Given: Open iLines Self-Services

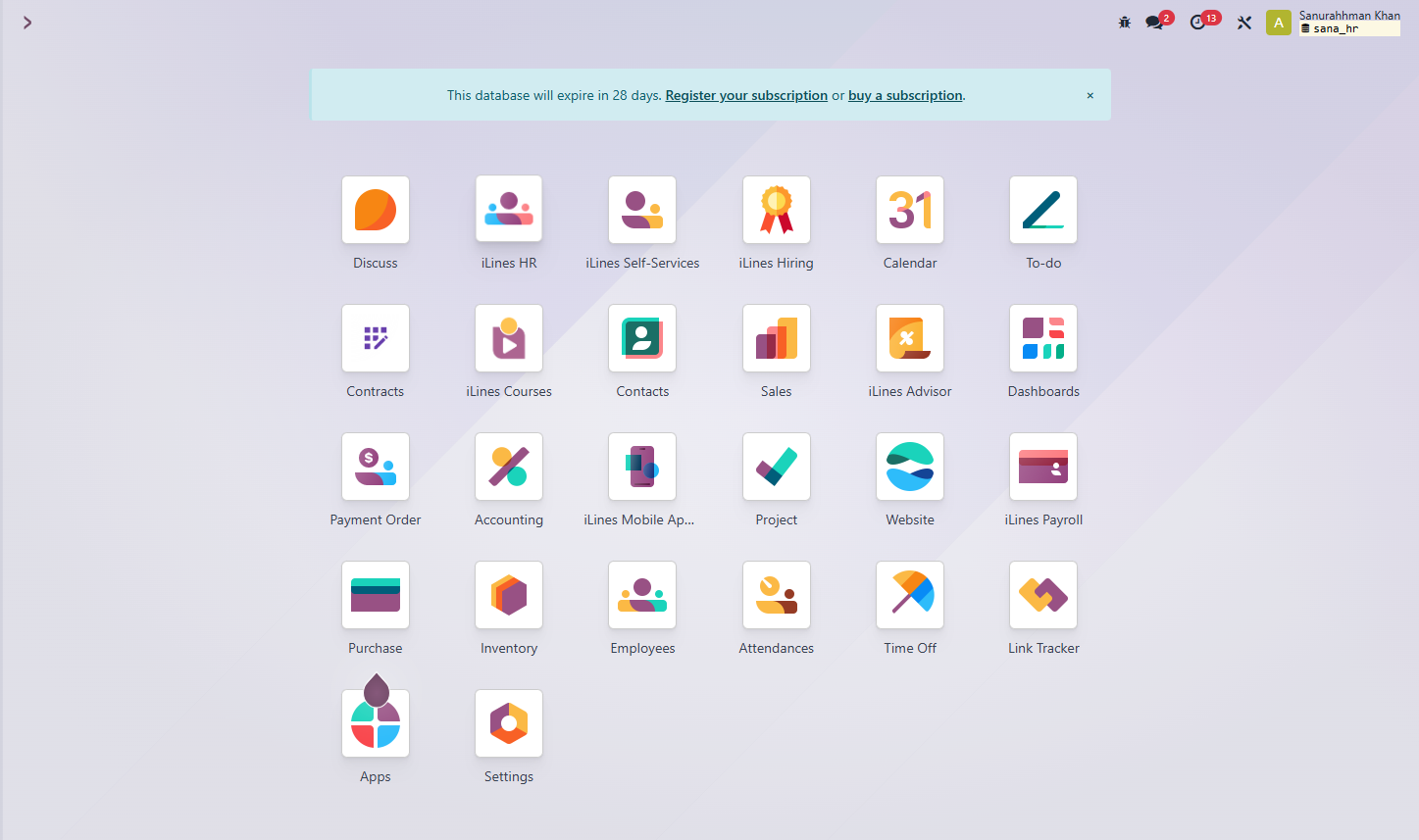Looking at the screenshot, I should pos(642,210).
